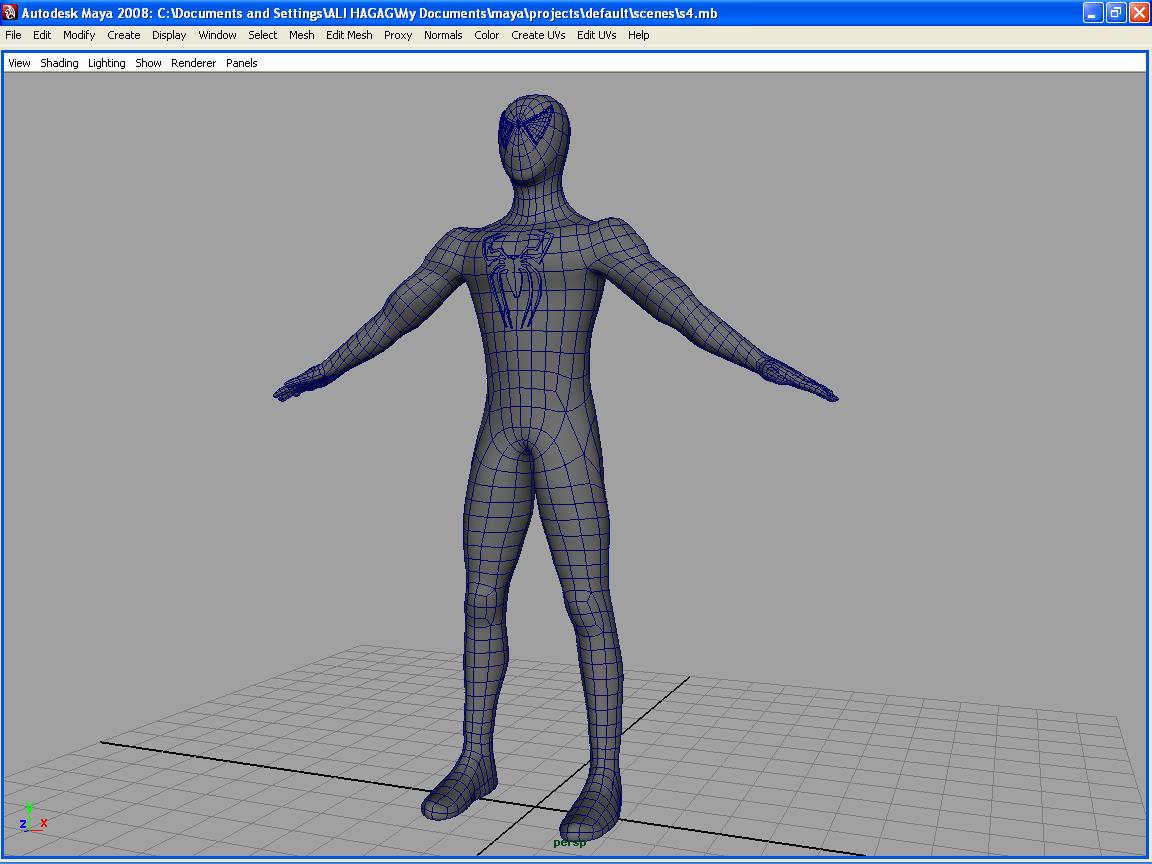Open the Help menu
The image size is (1152, 864).
[638, 35]
